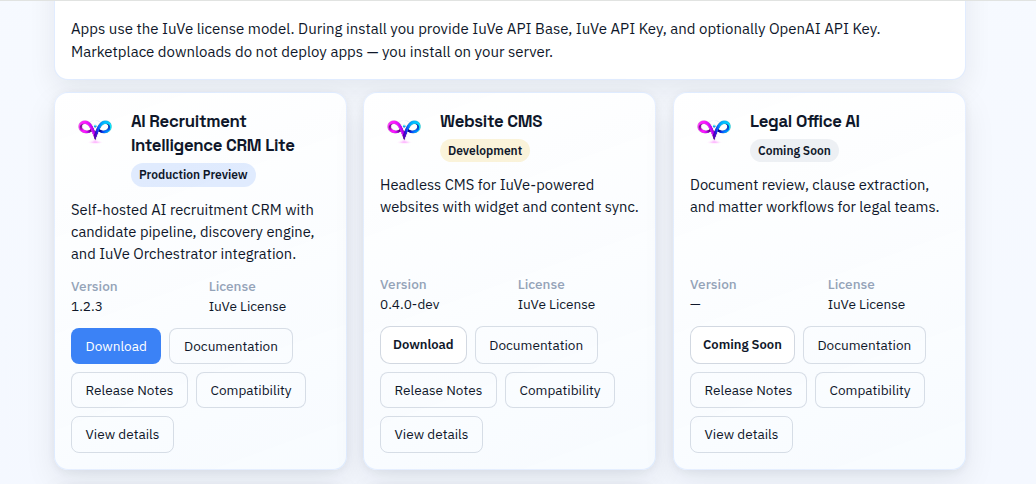Click the Website CMS logo icon
This screenshot has height=484, width=1036.
coord(404,129)
